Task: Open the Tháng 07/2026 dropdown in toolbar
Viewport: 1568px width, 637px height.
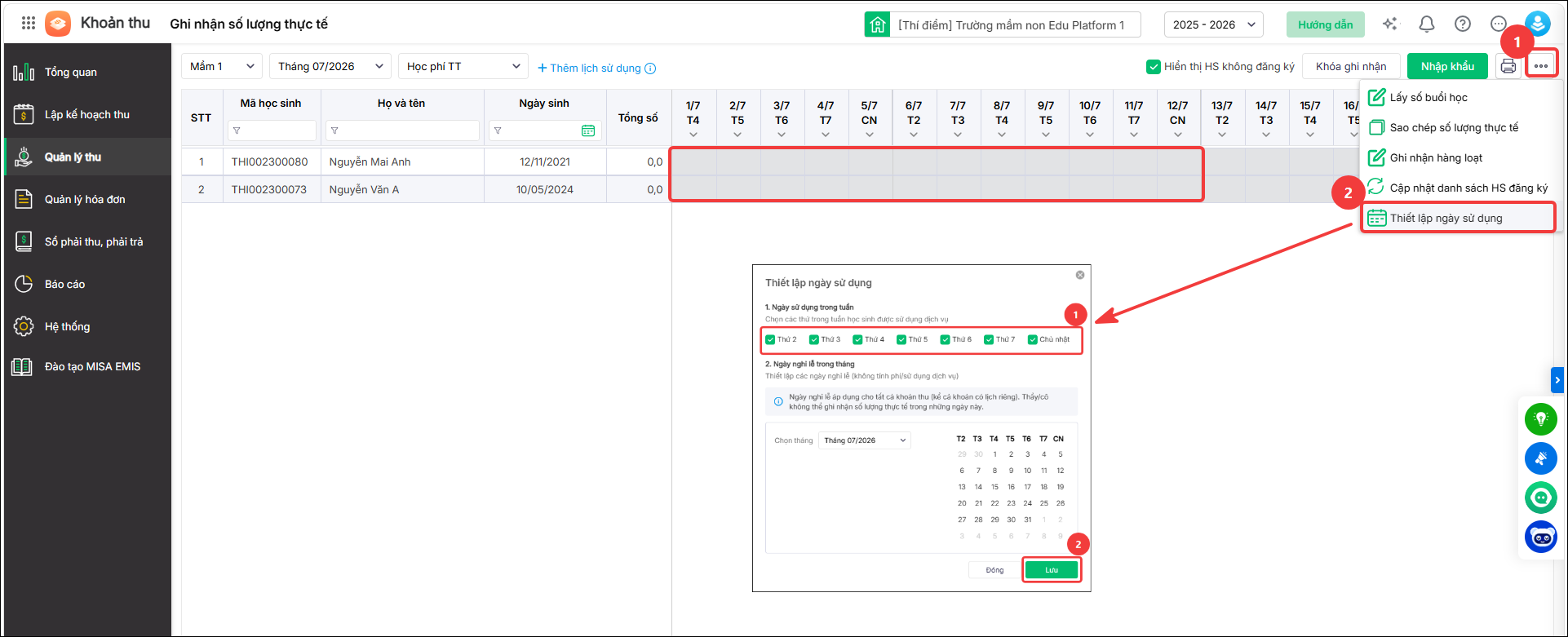Action: [x=330, y=66]
